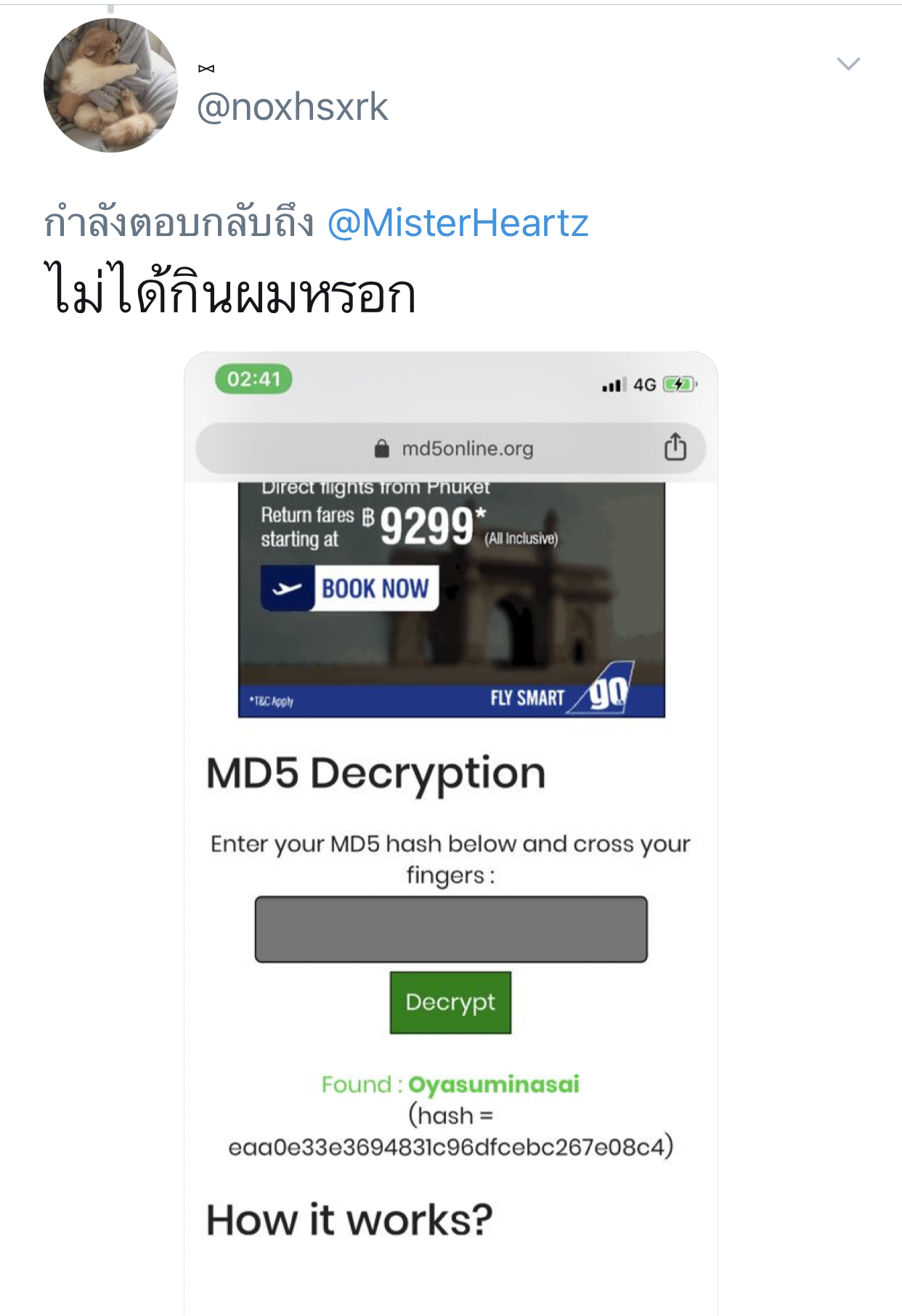The image size is (902, 1316).
Task: Open the embedded phone screenshot image
Action: (451, 834)
